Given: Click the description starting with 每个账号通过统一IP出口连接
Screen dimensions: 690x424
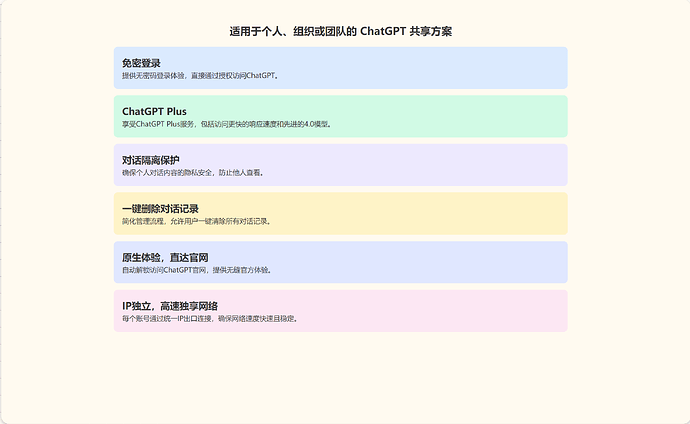Looking at the screenshot, I should click(210, 318).
